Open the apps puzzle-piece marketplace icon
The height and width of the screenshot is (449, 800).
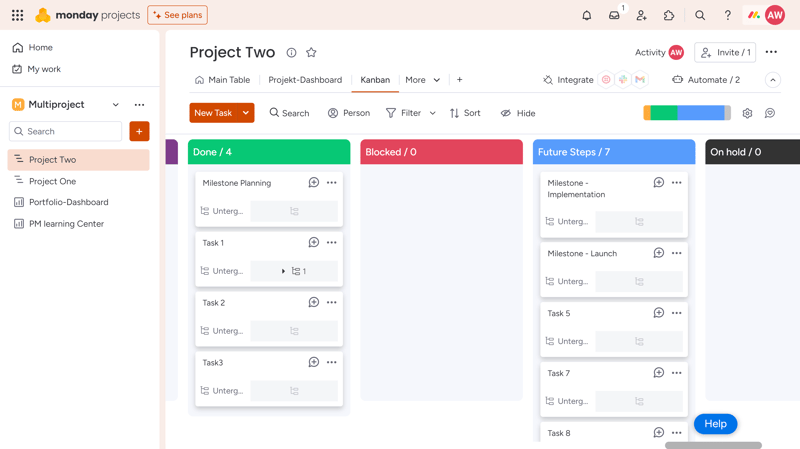(669, 15)
